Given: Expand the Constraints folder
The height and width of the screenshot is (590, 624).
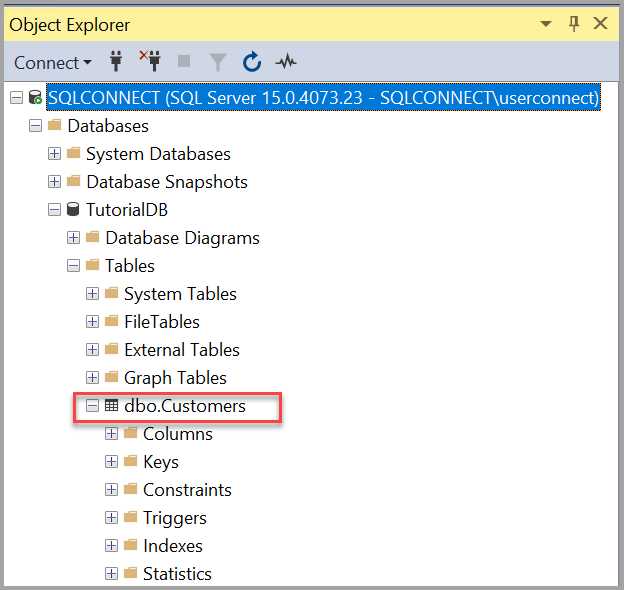Looking at the screenshot, I should pos(111,490).
